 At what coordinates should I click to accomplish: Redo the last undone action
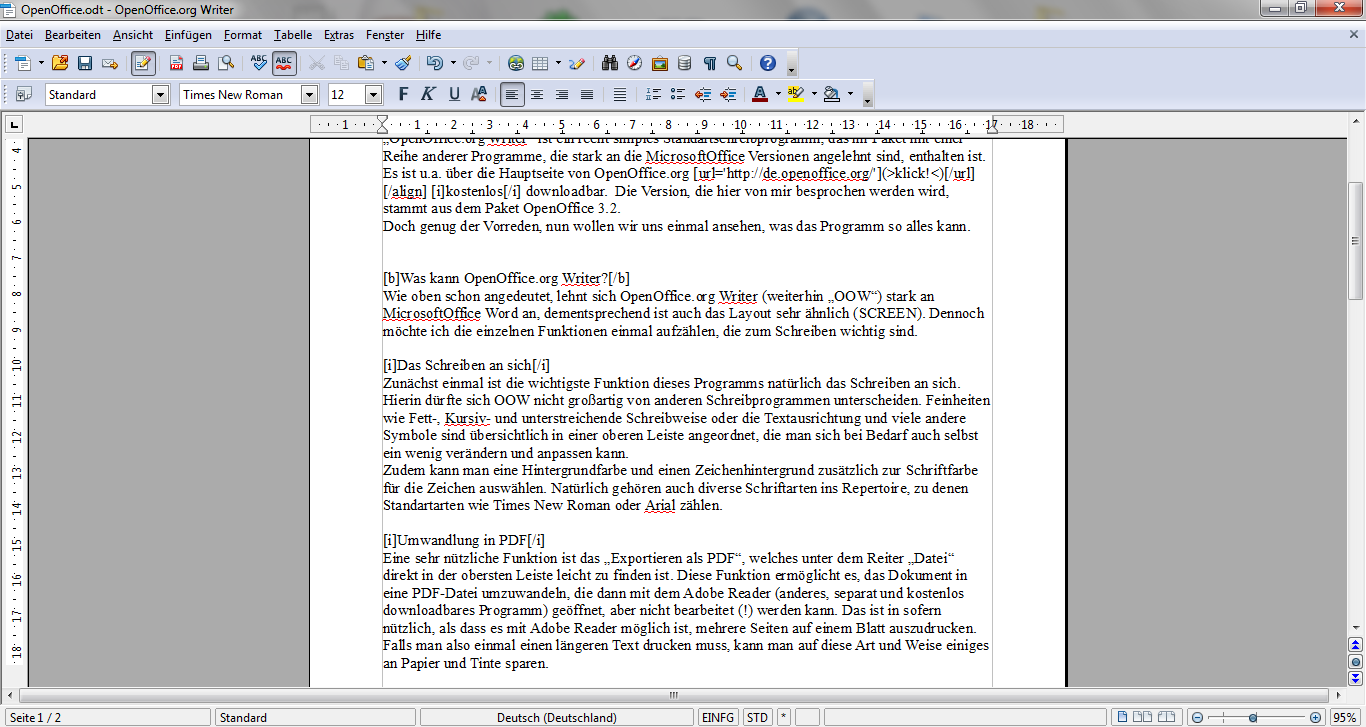pyautogui.click(x=471, y=63)
